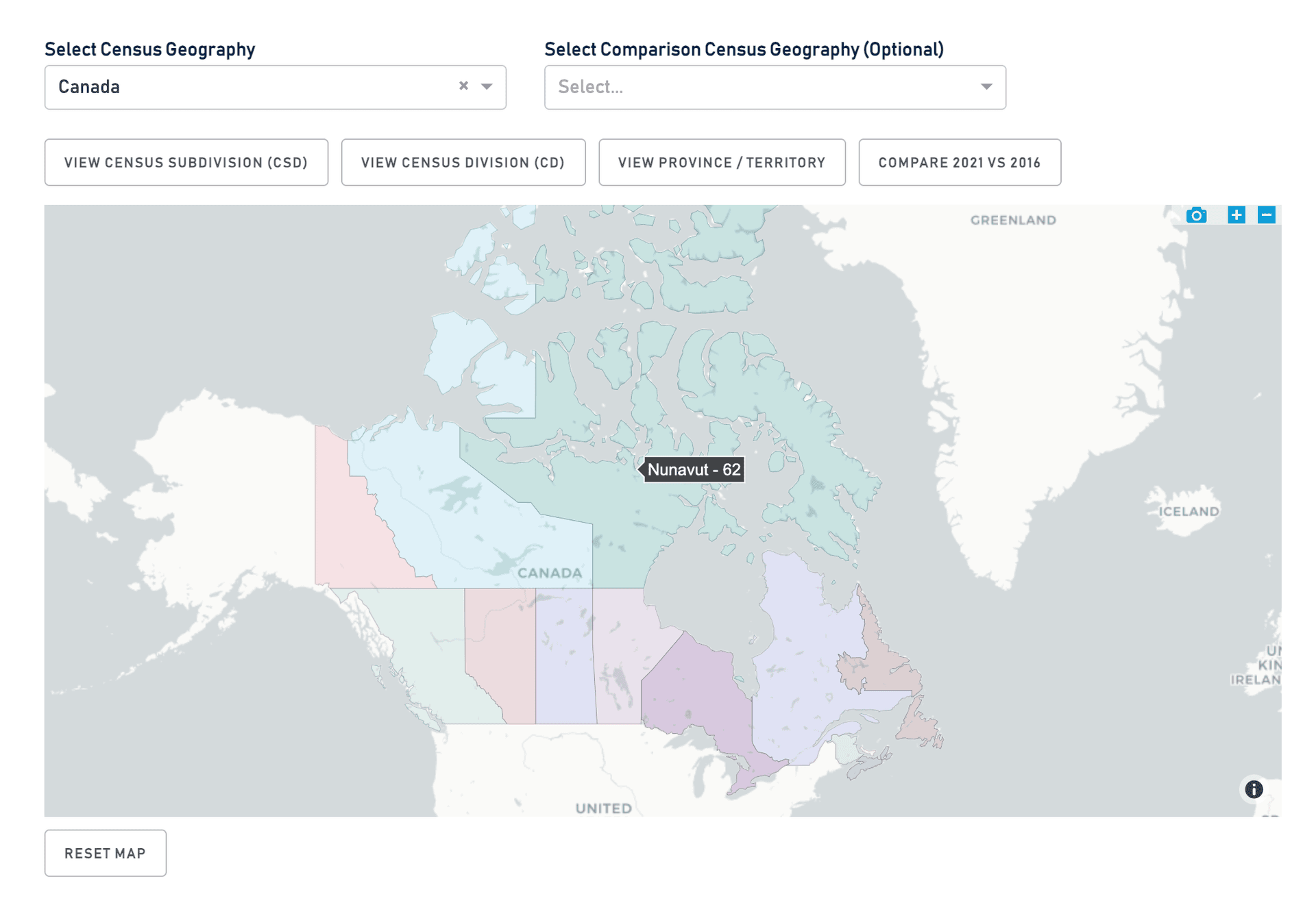Screen dimensions: 1316x903
Task: Click the Saskatchewan province shape
Action: [565, 658]
